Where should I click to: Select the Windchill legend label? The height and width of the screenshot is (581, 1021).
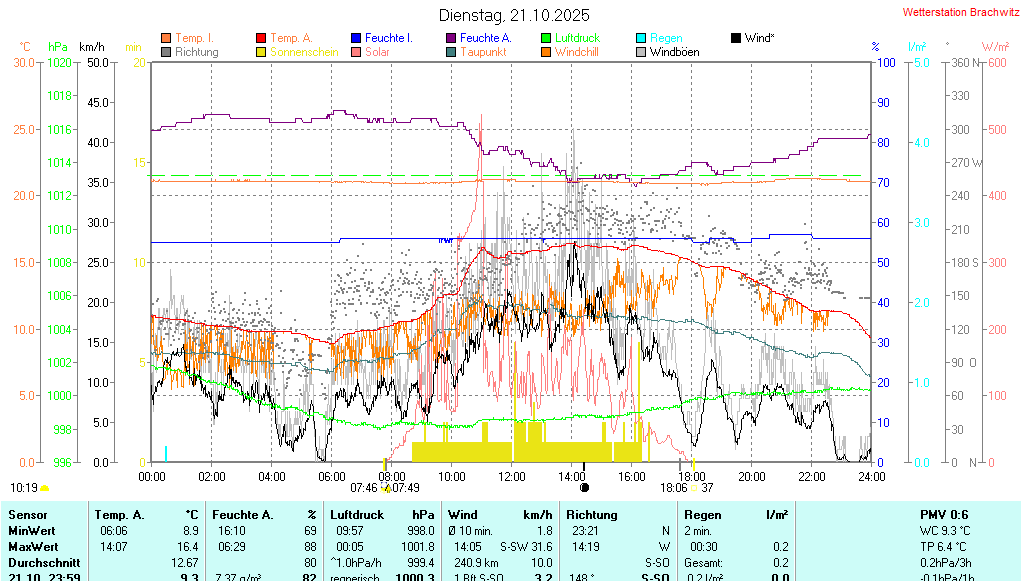point(576,52)
